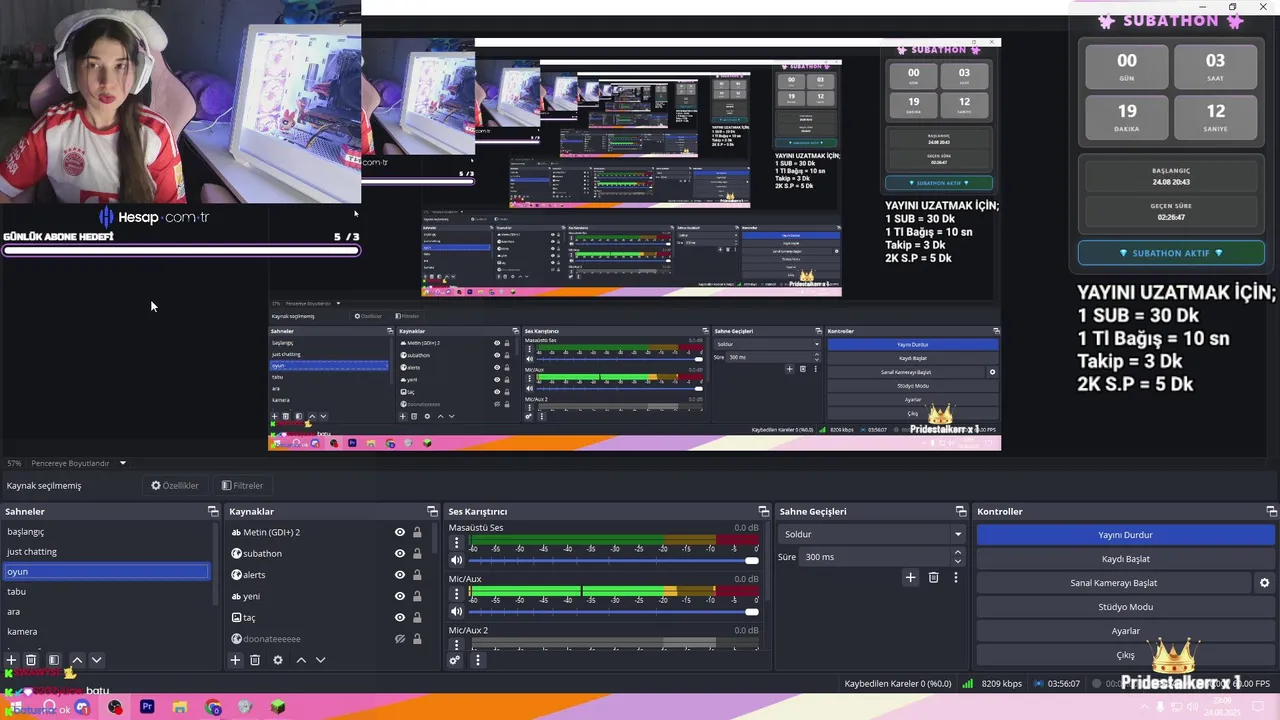Image resolution: width=1280 pixels, height=720 pixels.
Task: Open virtual camera settings gear
Action: point(1264,583)
